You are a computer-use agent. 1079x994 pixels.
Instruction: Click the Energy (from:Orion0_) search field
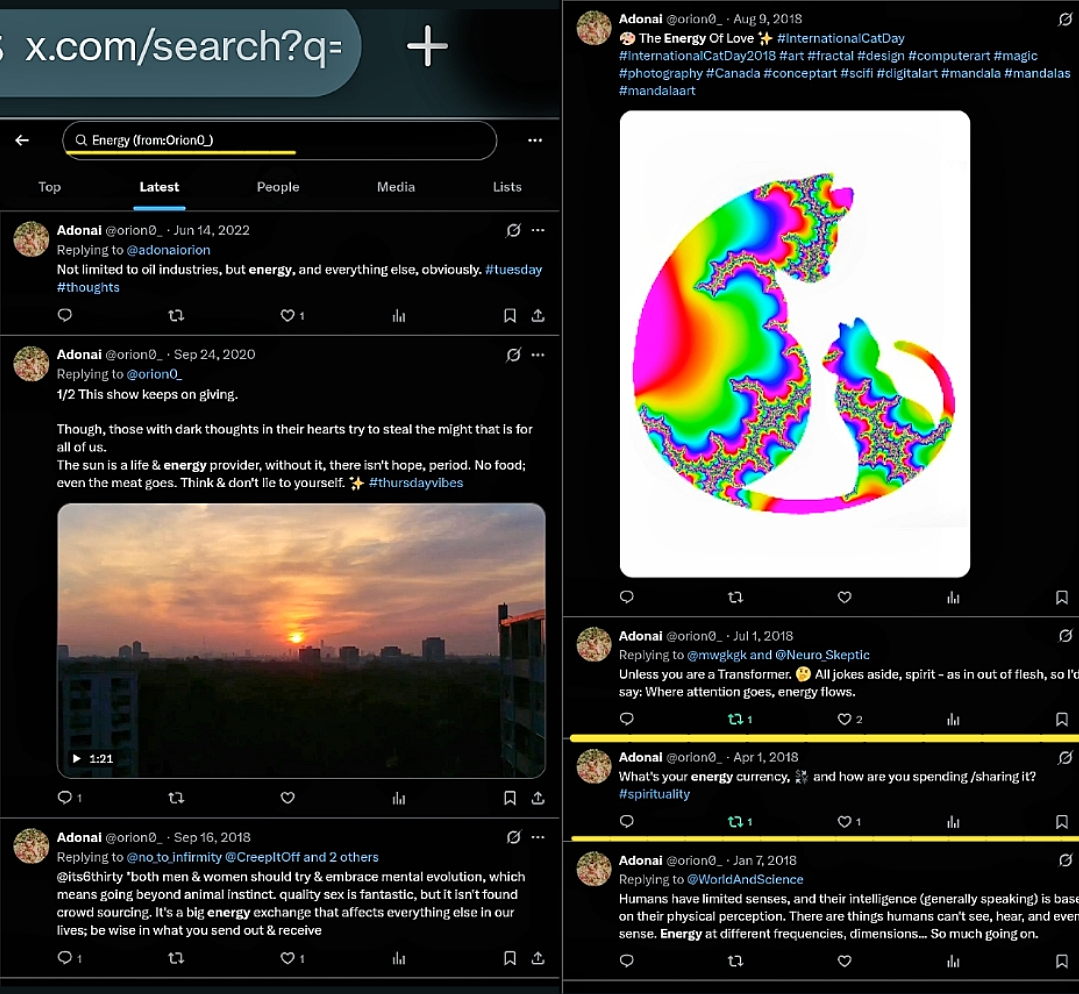tap(280, 141)
